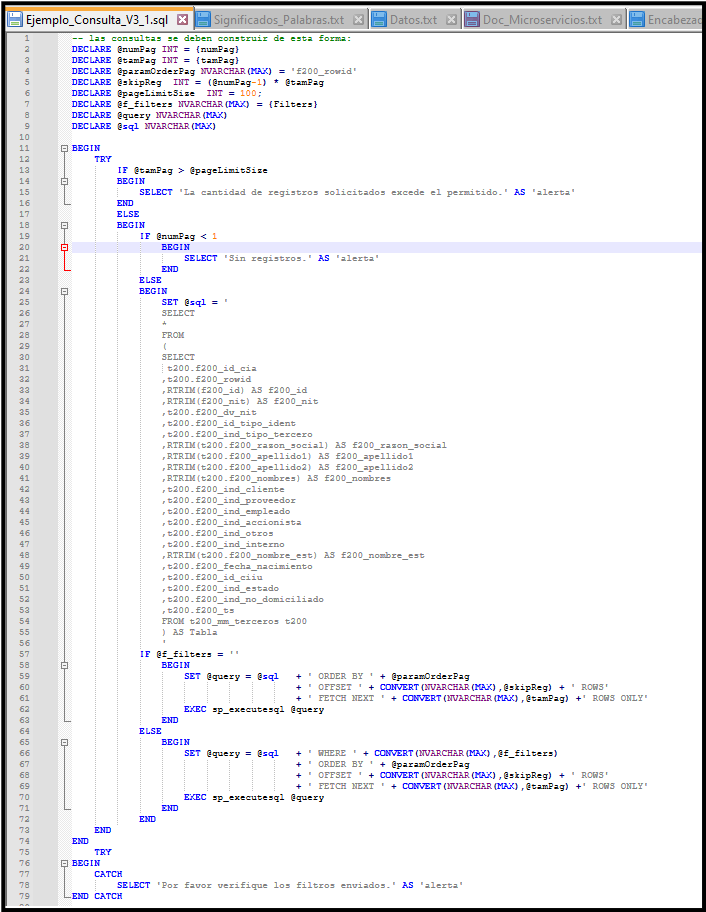Fold the BEGIN block at line 24
The width and height of the screenshot is (706, 912).
click(x=65, y=291)
